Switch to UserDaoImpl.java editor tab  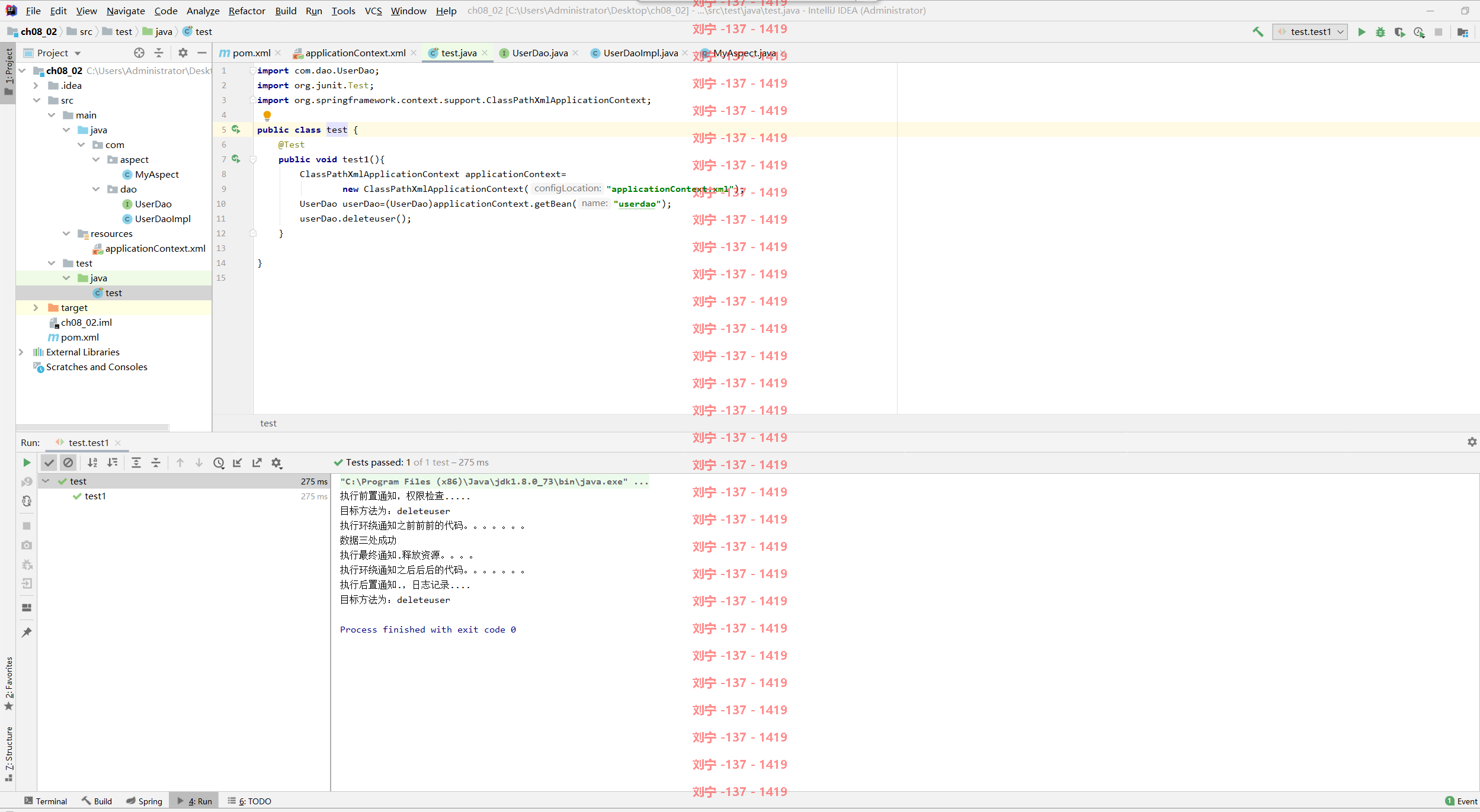[640, 53]
